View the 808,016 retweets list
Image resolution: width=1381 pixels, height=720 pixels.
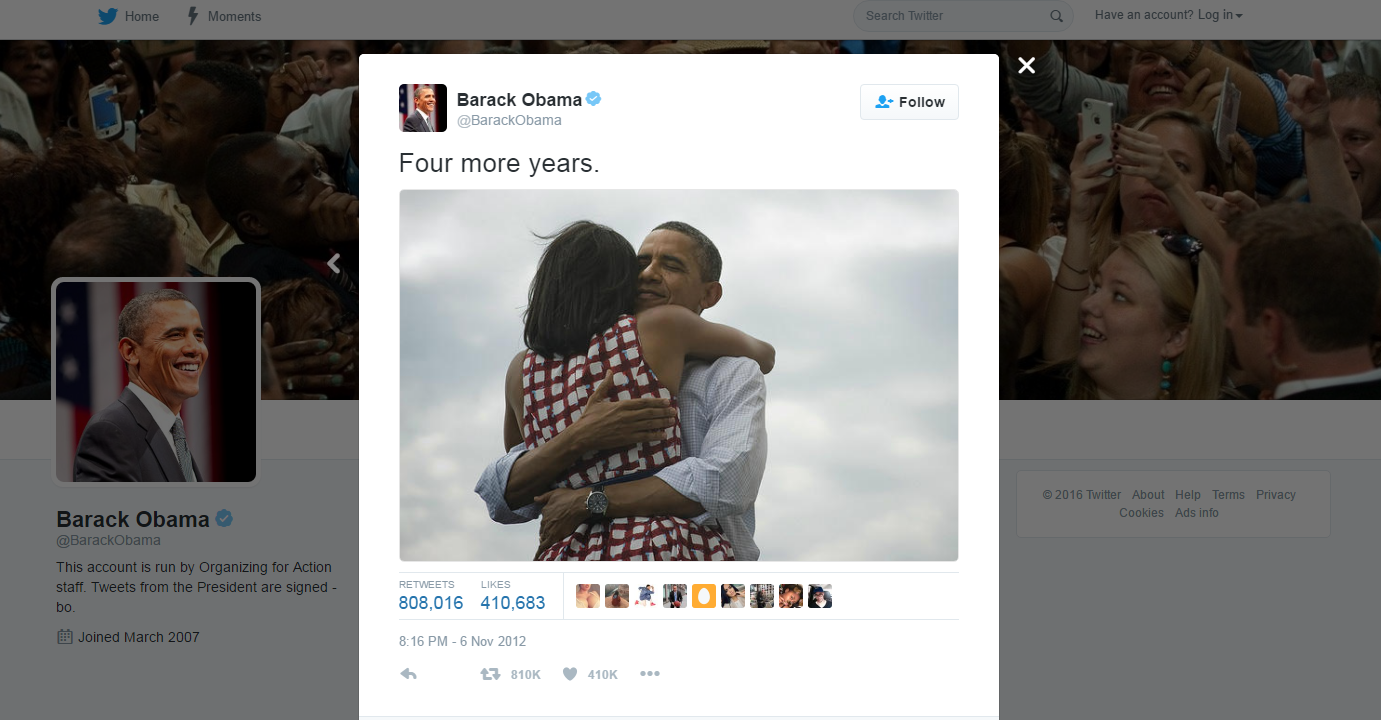point(431,602)
